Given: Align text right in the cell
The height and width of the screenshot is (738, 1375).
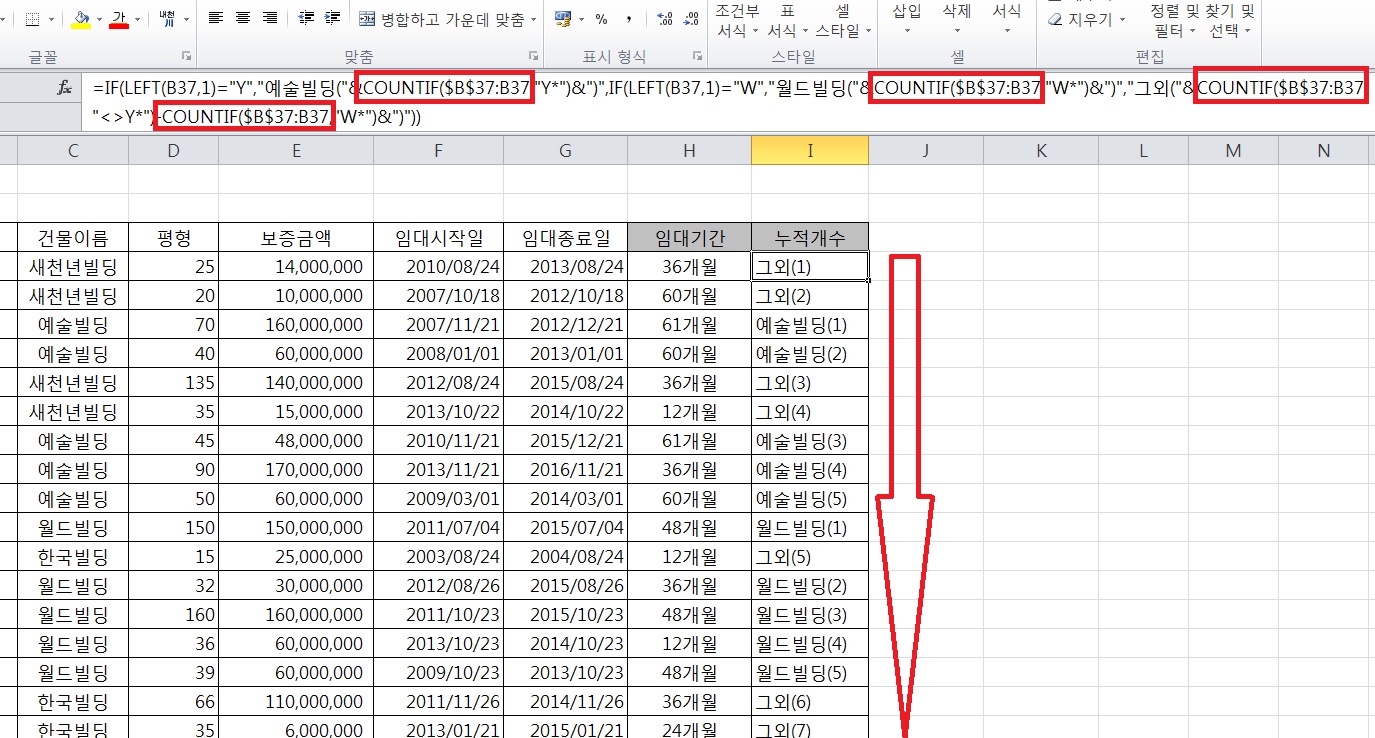Looking at the screenshot, I should click(269, 18).
